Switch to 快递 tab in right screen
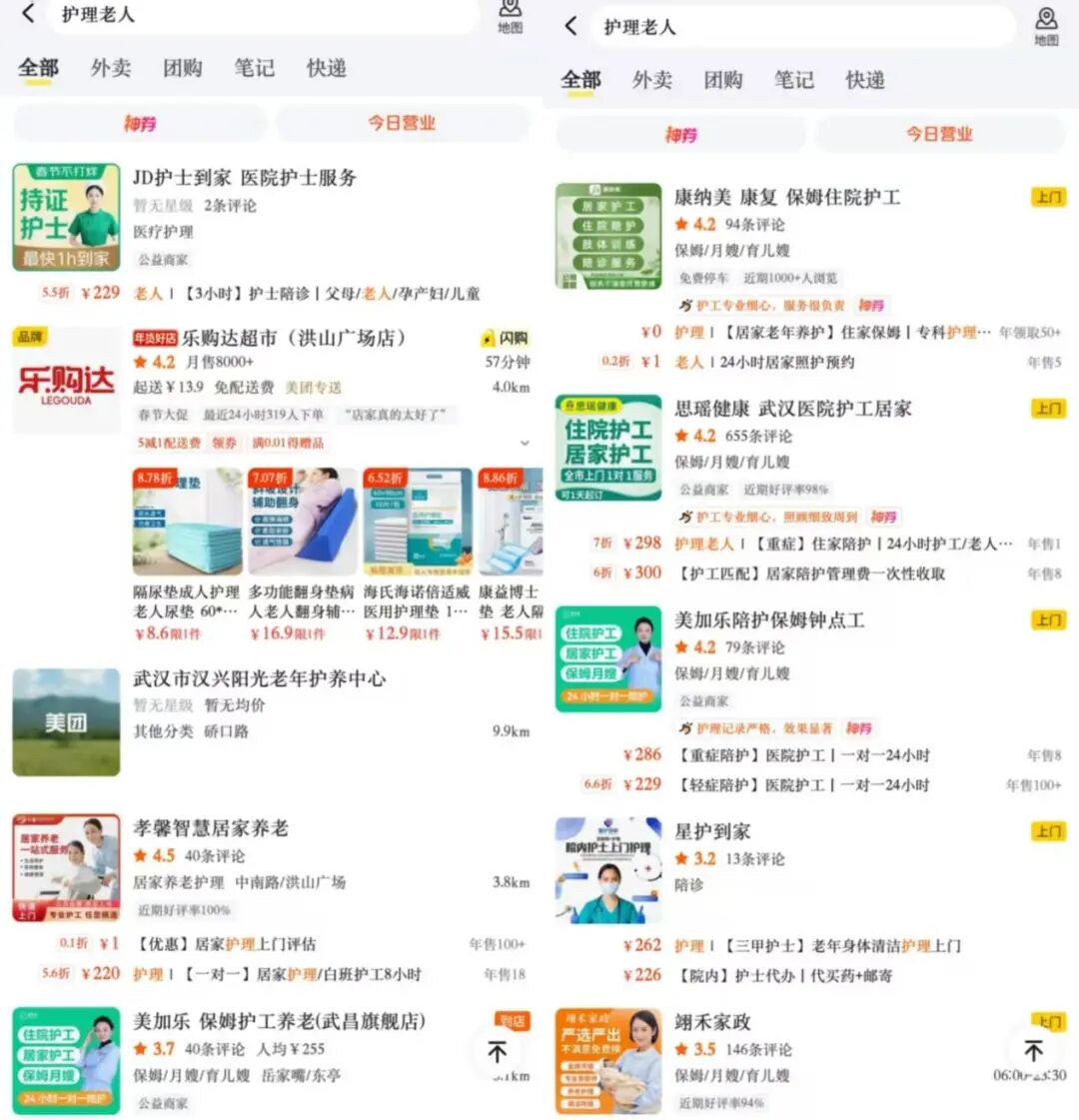Viewport: 1079px width, 1120px height. 865,80
